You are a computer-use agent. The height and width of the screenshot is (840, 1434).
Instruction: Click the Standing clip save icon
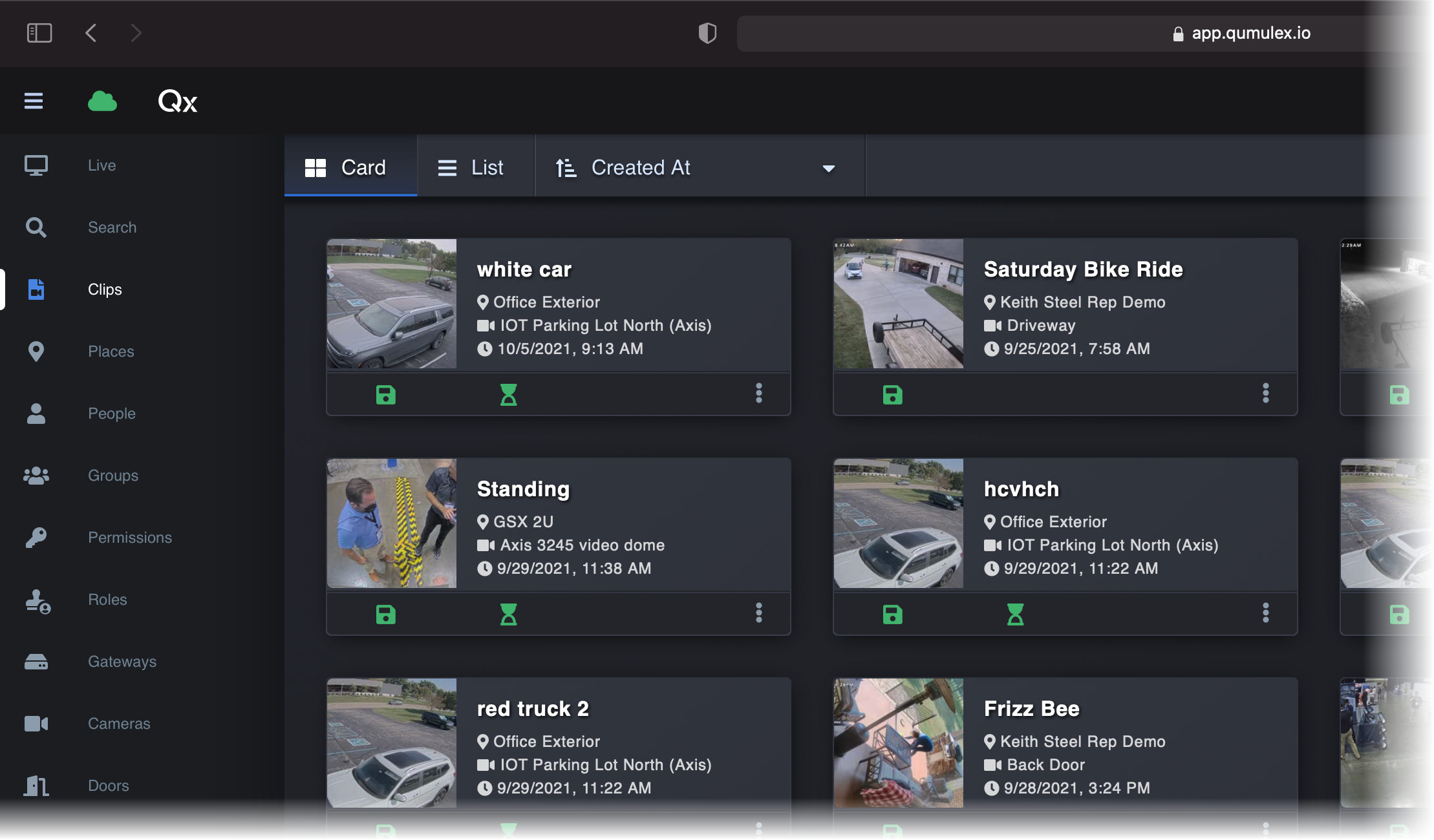point(386,614)
